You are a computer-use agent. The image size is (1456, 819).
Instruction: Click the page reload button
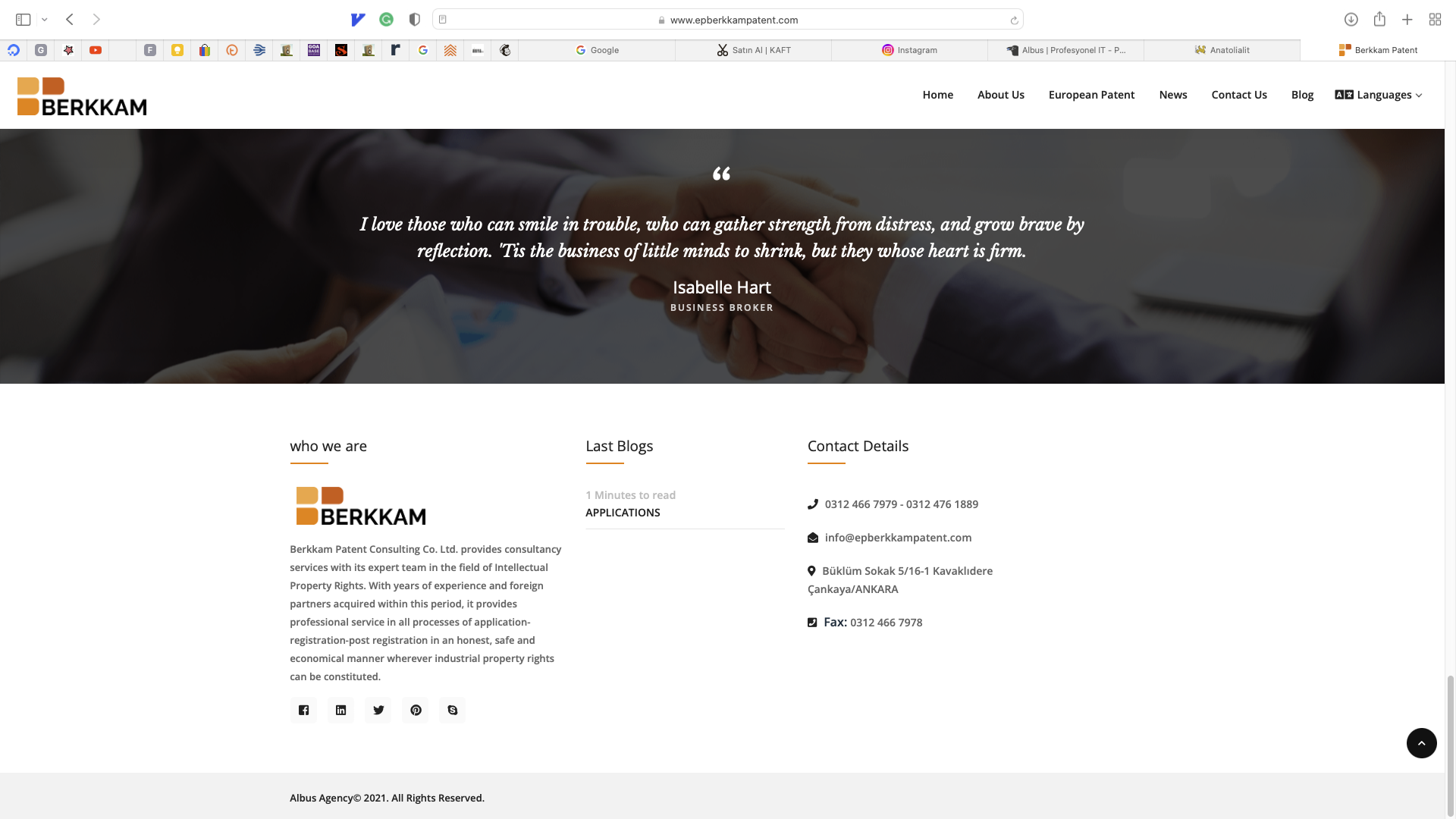(x=1014, y=20)
